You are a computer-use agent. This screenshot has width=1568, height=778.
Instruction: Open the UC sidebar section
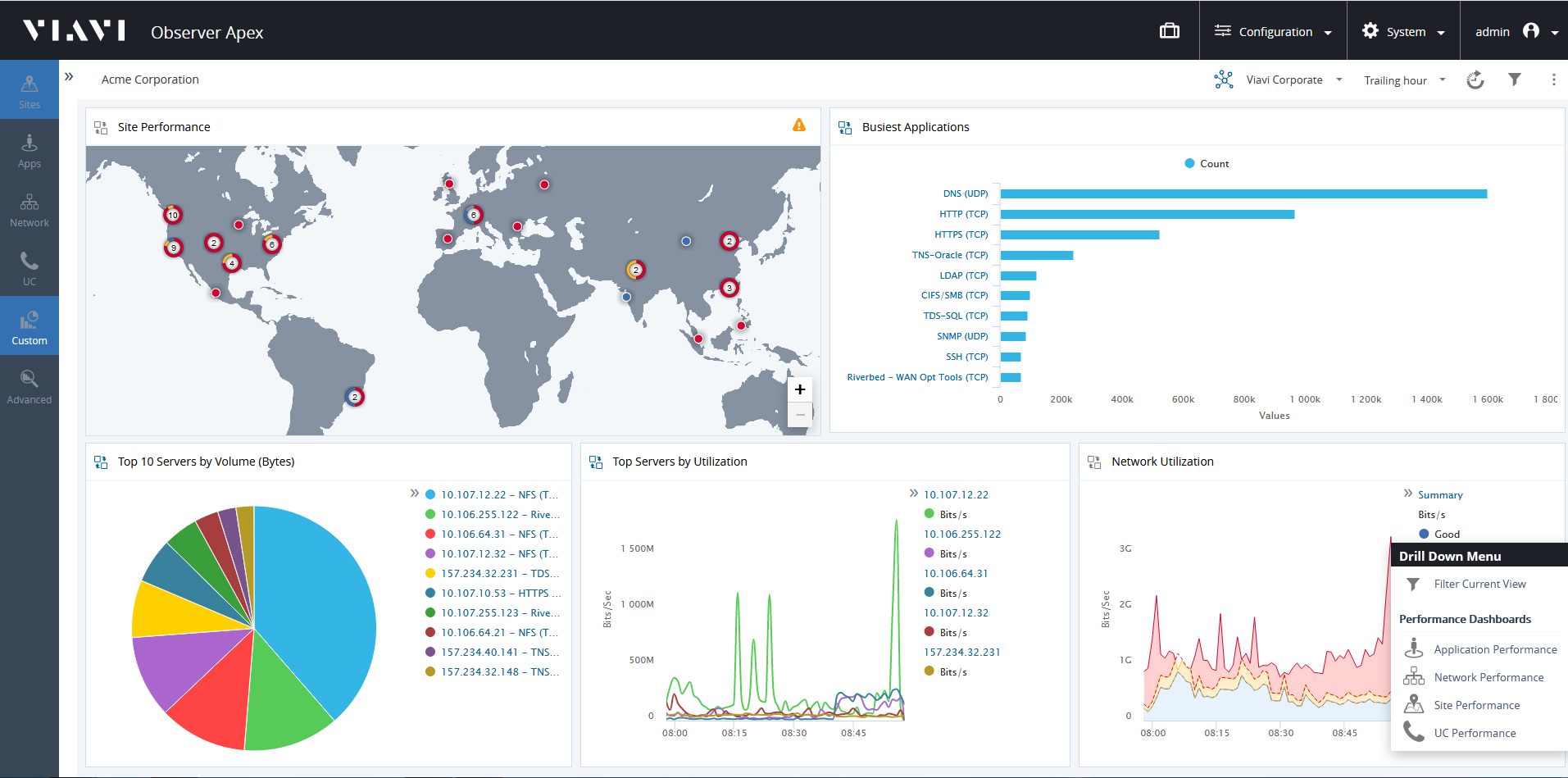[30, 269]
